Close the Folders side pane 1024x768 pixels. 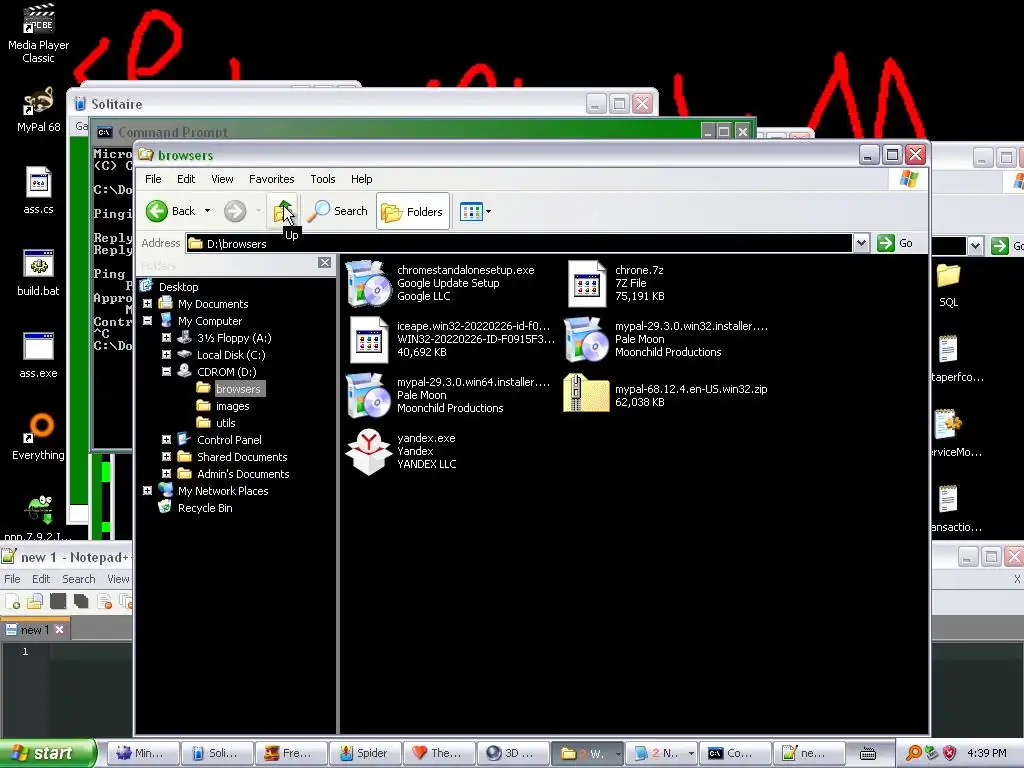pos(325,263)
